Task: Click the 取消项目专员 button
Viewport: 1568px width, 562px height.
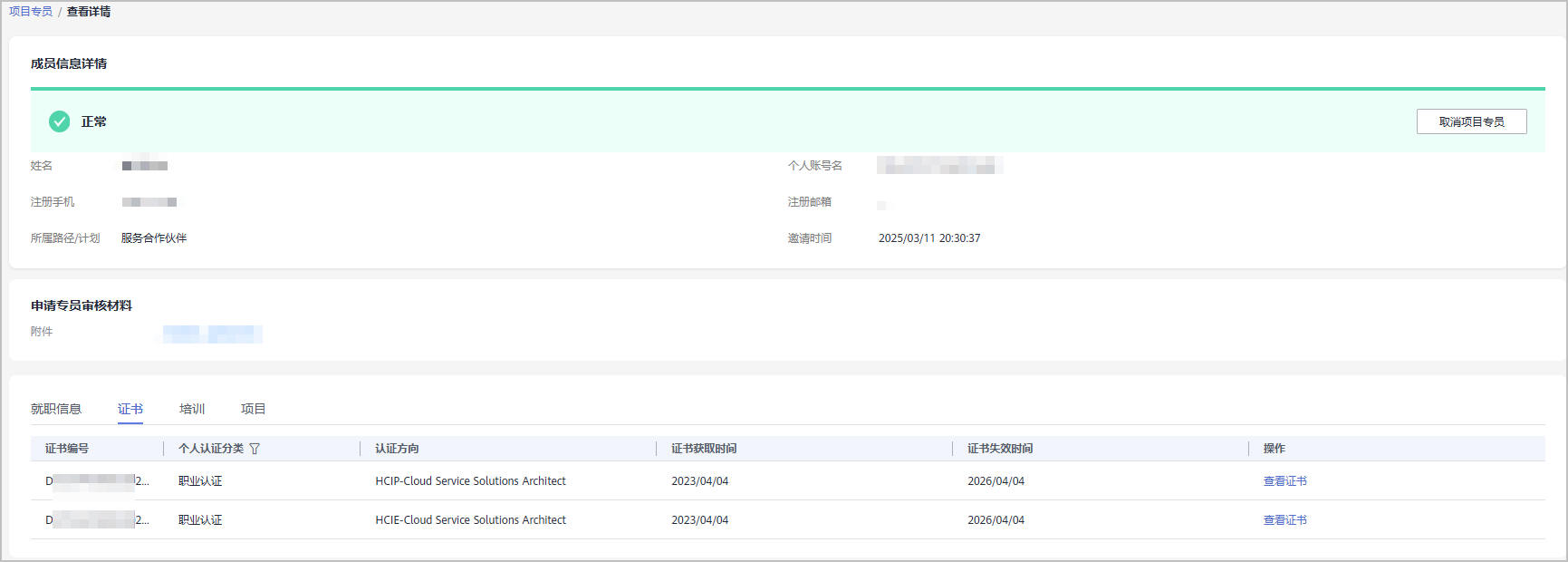Action: coord(1471,121)
